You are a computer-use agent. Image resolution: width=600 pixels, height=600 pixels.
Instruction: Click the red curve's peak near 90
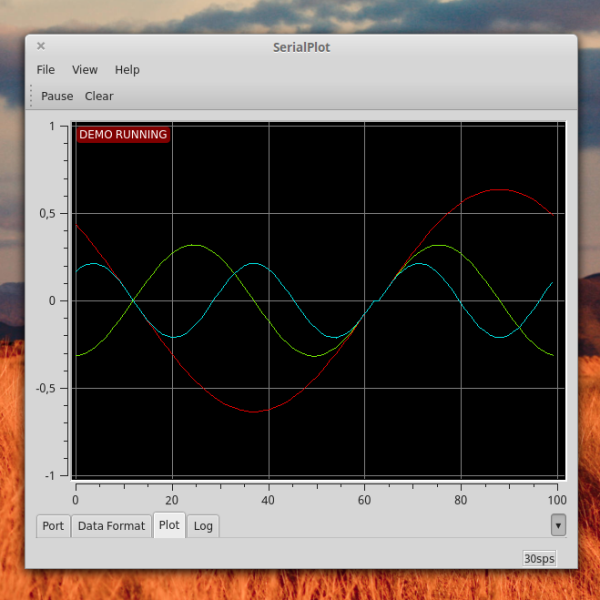(x=499, y=189)
